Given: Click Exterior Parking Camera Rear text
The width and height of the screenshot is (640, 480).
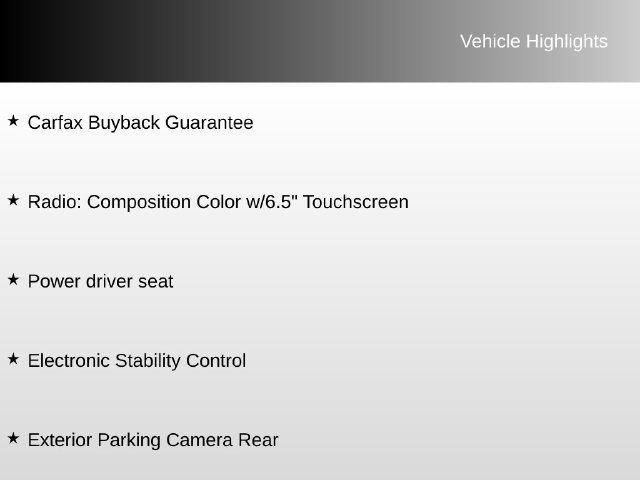Looking at the screenshot, I should point(153,440).
